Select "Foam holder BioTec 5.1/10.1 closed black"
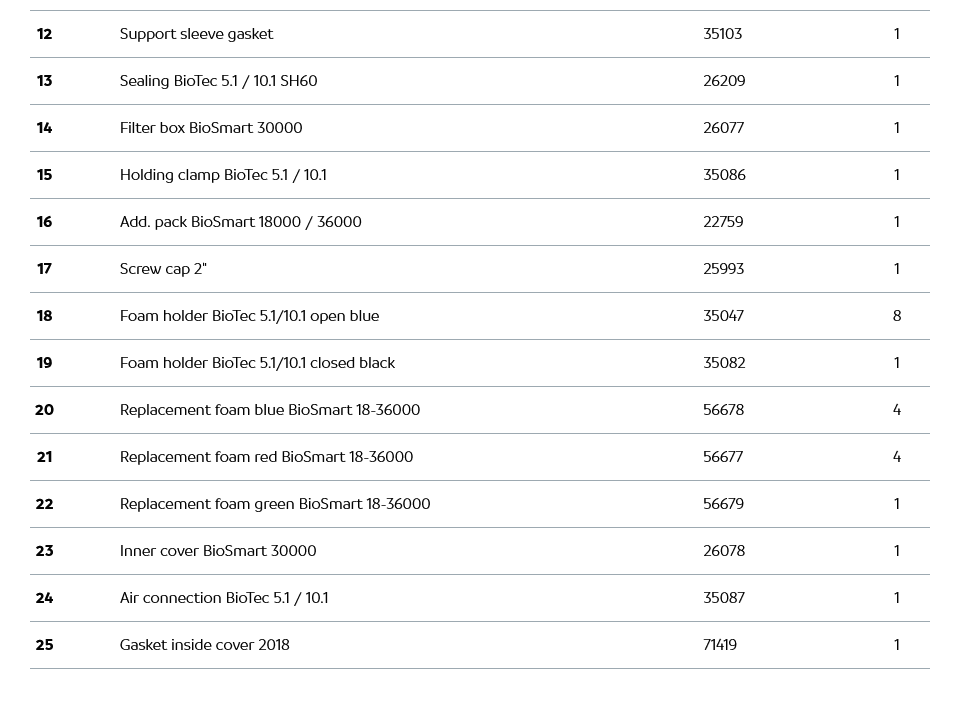Viewport: 958px width, 715px height. pyautogui.click(x=257, y=363)
